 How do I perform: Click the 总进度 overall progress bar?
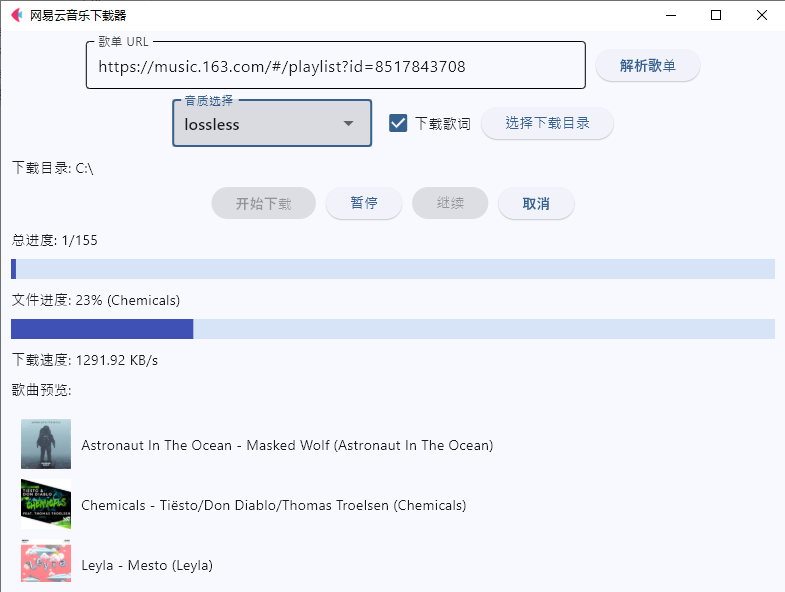coord(393,269)
